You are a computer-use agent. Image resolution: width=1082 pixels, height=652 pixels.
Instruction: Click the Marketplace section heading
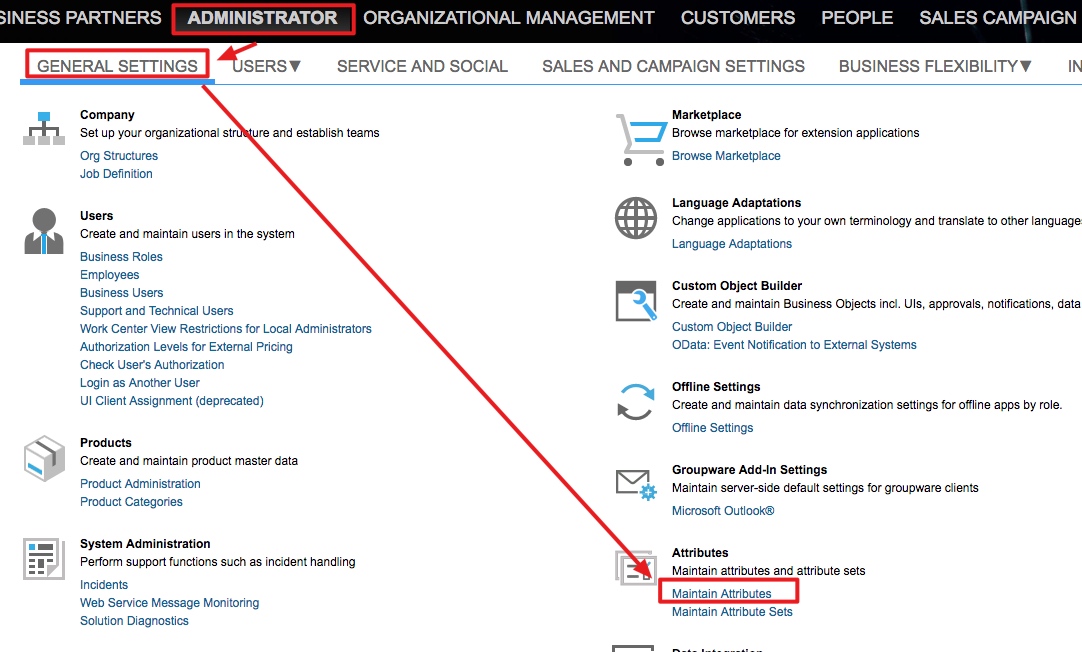707,115
